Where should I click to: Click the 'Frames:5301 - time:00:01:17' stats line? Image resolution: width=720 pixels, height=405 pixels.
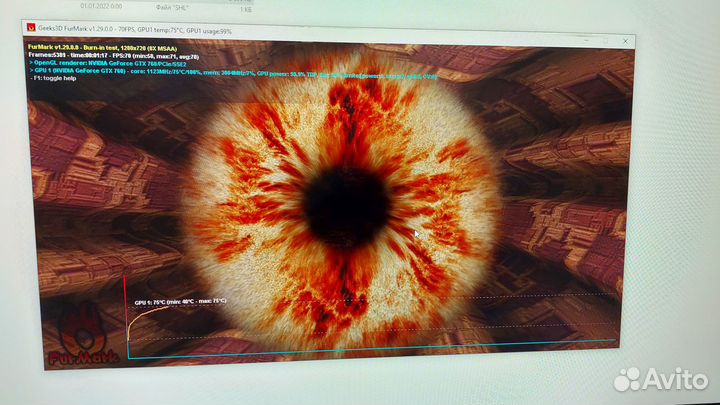[x=113, y=56]
